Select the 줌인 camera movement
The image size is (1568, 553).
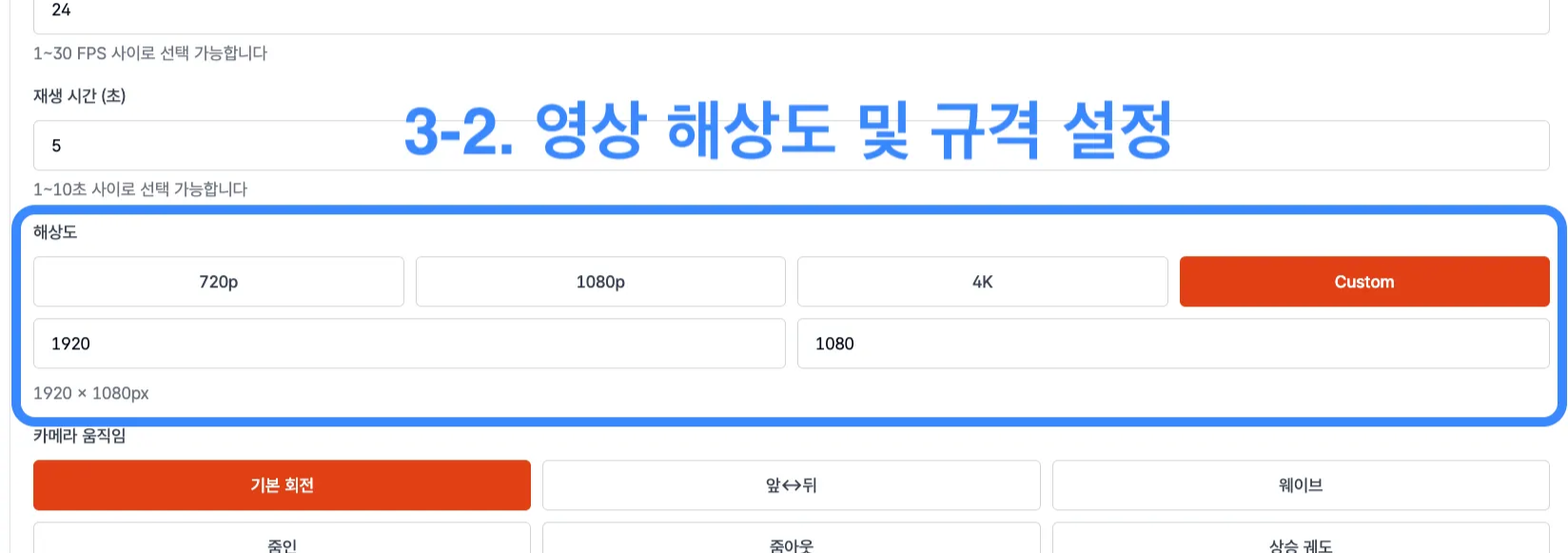click(x=282, y=539)
